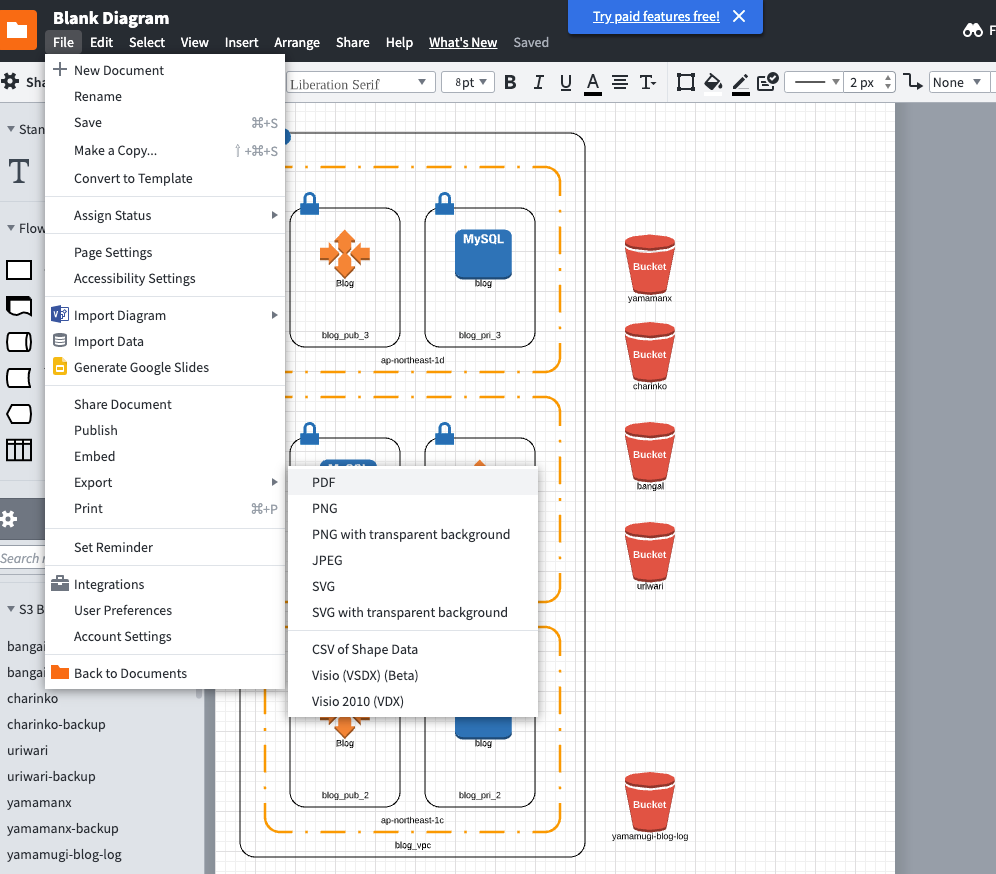Click the uriwari Bucket icon on canvas
996x874 pixels.
[x=650, y=551]
